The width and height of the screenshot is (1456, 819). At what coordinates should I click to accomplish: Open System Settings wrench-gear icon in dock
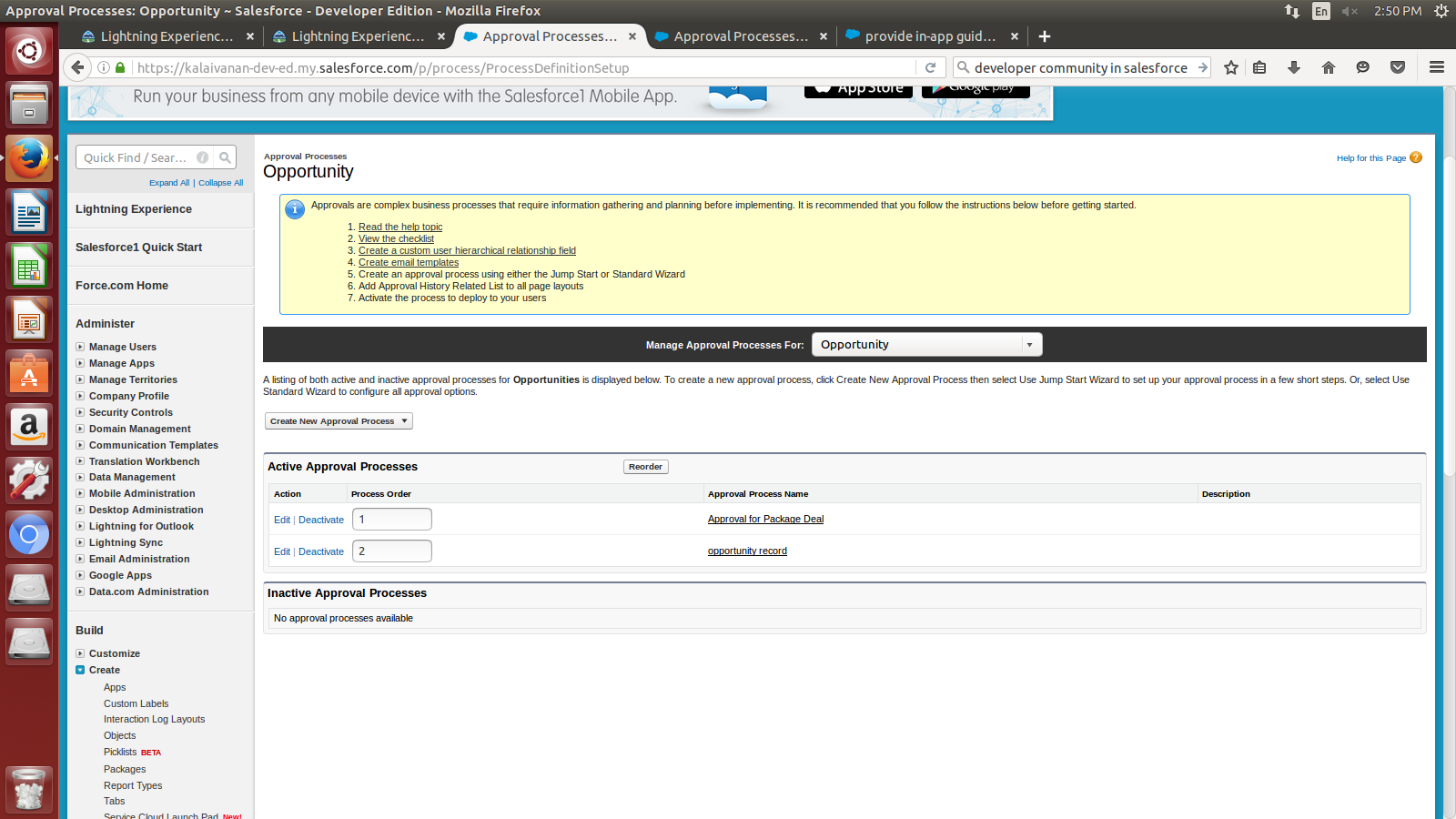(x=29, y=480)
